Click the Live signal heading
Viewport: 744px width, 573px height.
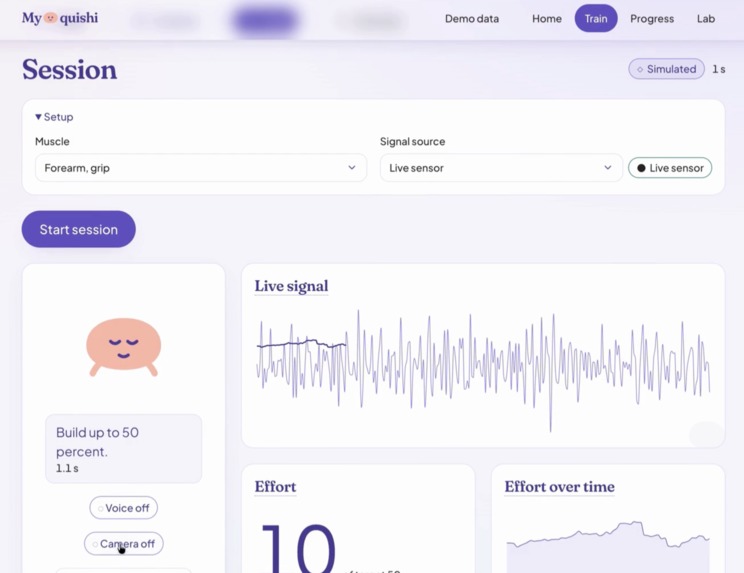click(x=291, y=286)
